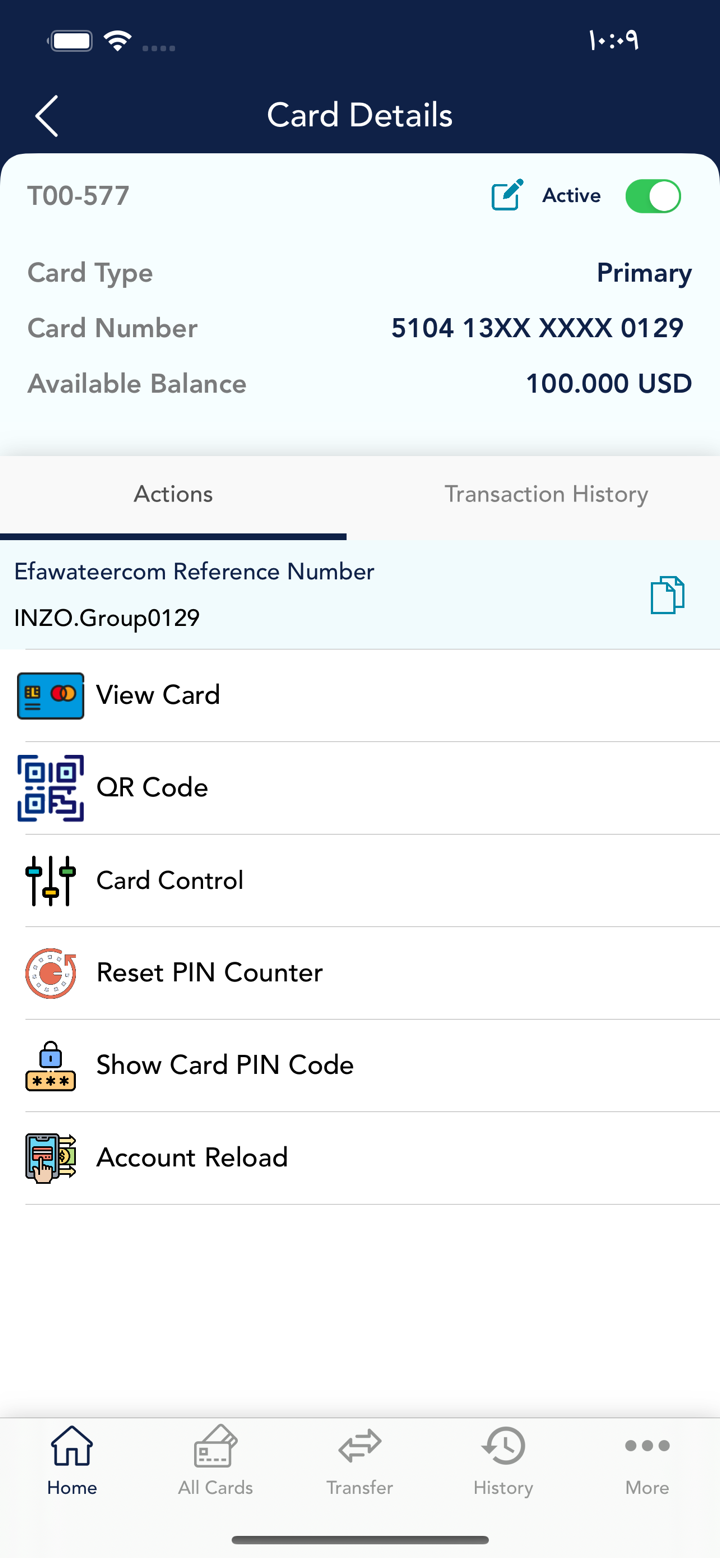Image resolution: width=720 pixels, height=1558 pixels.
Task: Tap the INZO.Group0129 reference text
Action: (107, 618)
